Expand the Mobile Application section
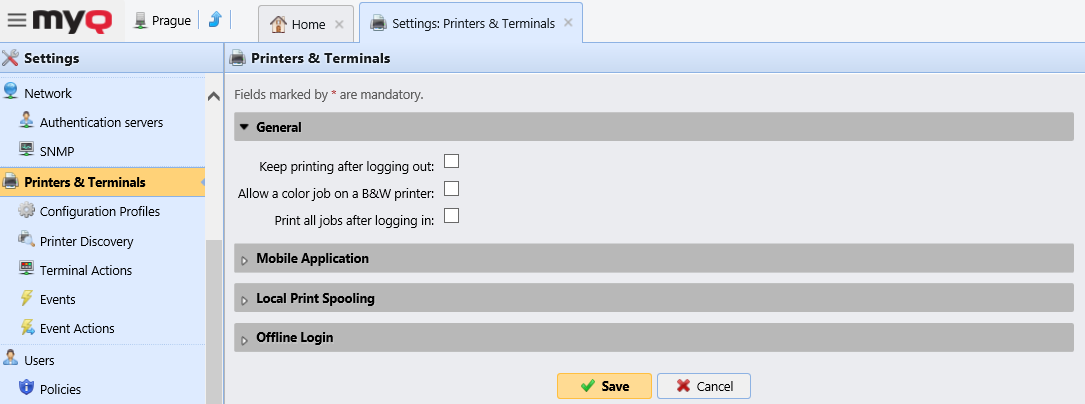 [244, 259]
